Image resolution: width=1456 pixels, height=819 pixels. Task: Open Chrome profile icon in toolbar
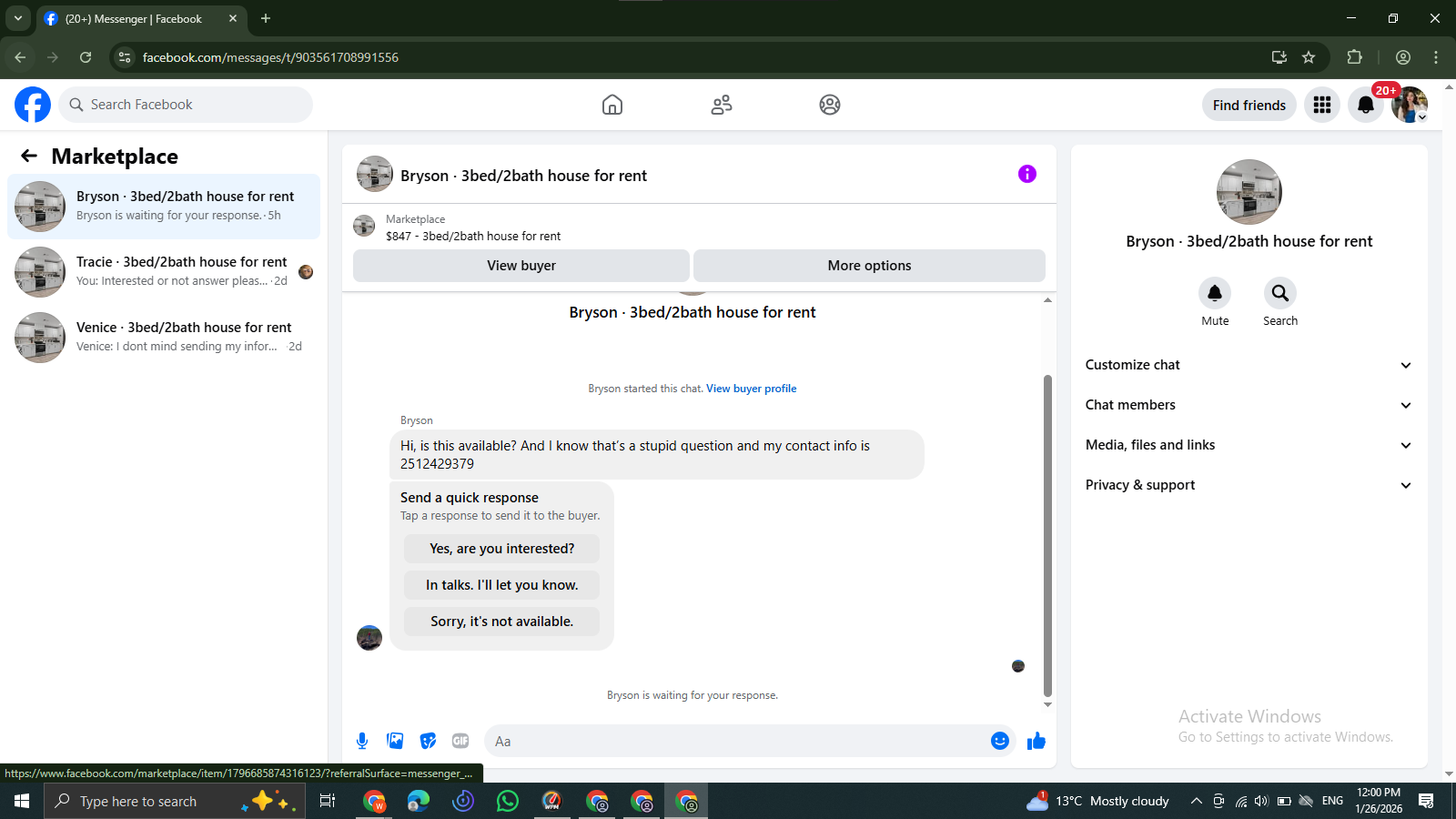click(x=1403, y=57)
